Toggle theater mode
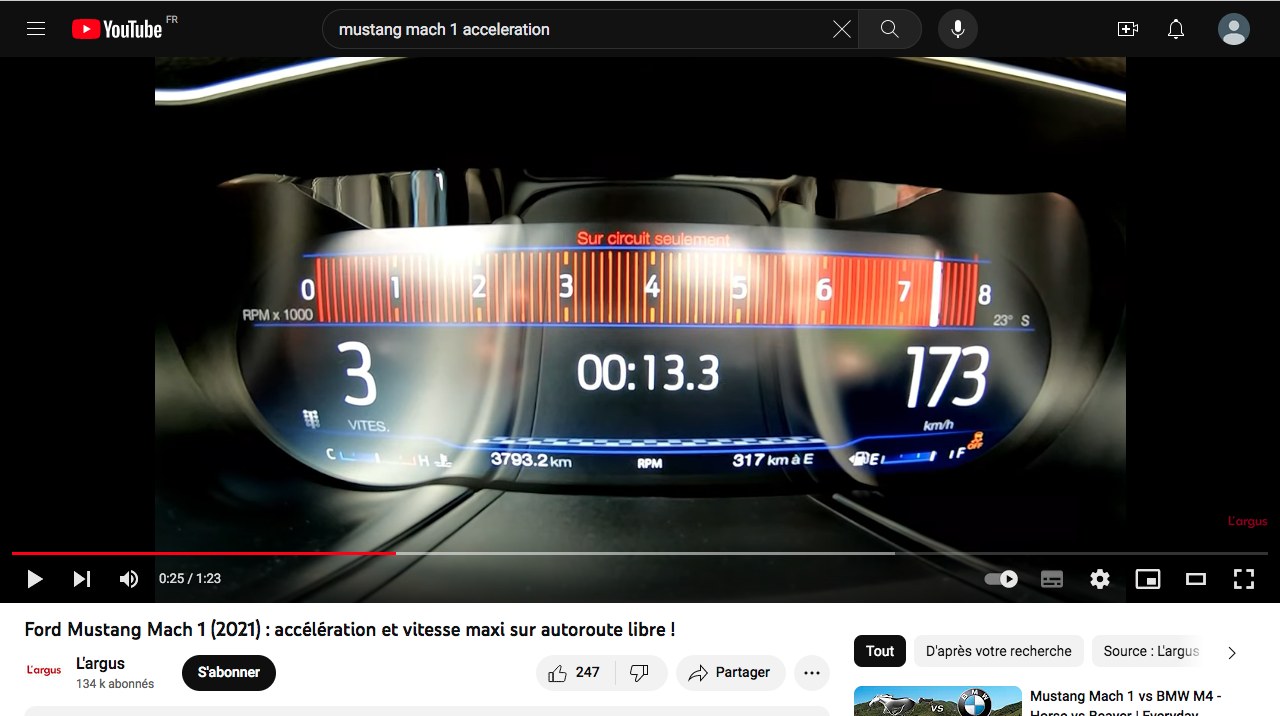This screenshot has width=1280, height=716. pyautogui.click(x=1196, y=579)
